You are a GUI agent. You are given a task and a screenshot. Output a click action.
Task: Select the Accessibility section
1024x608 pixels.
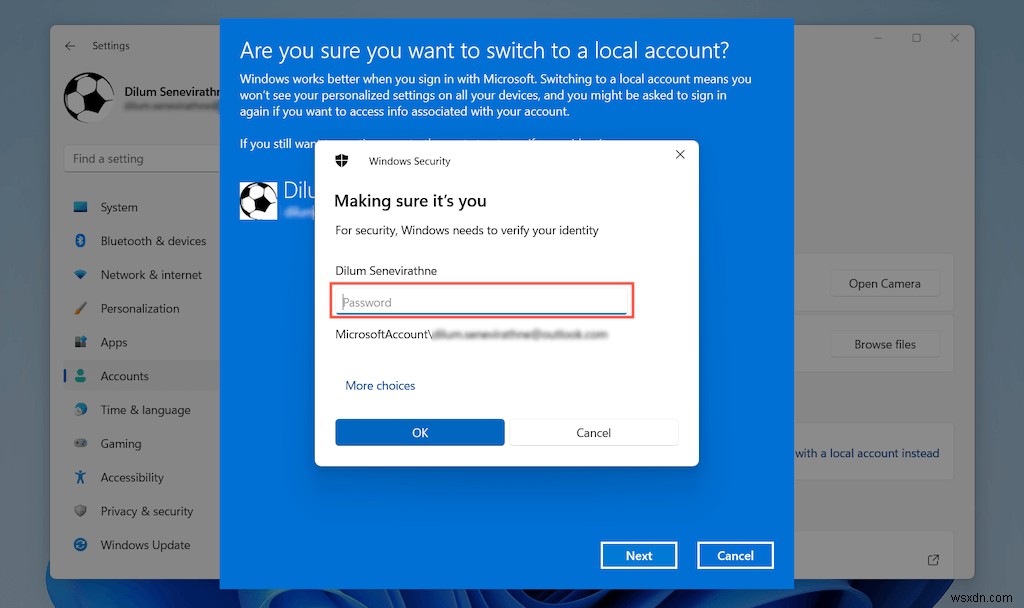pyautogui.click(x=128, y=477)
